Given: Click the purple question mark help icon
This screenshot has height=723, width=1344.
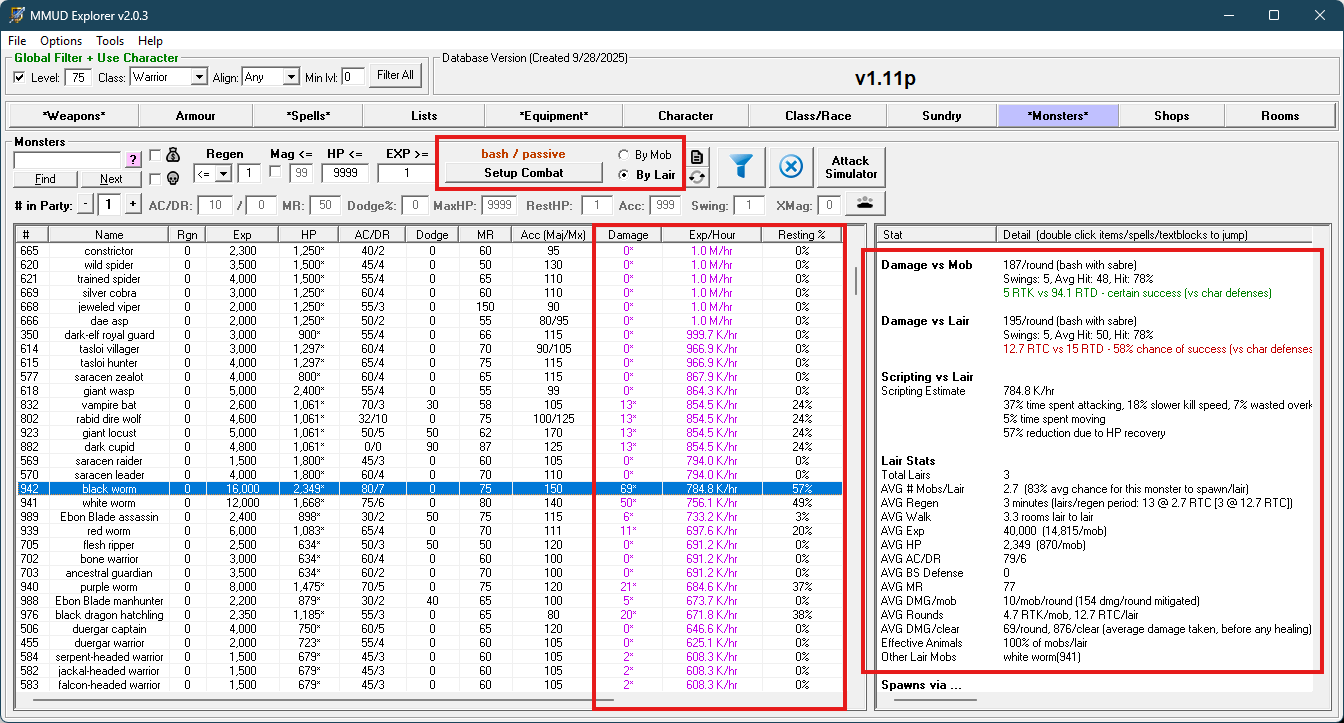Looking at the screenshot, I should click(x=133, y=160).
